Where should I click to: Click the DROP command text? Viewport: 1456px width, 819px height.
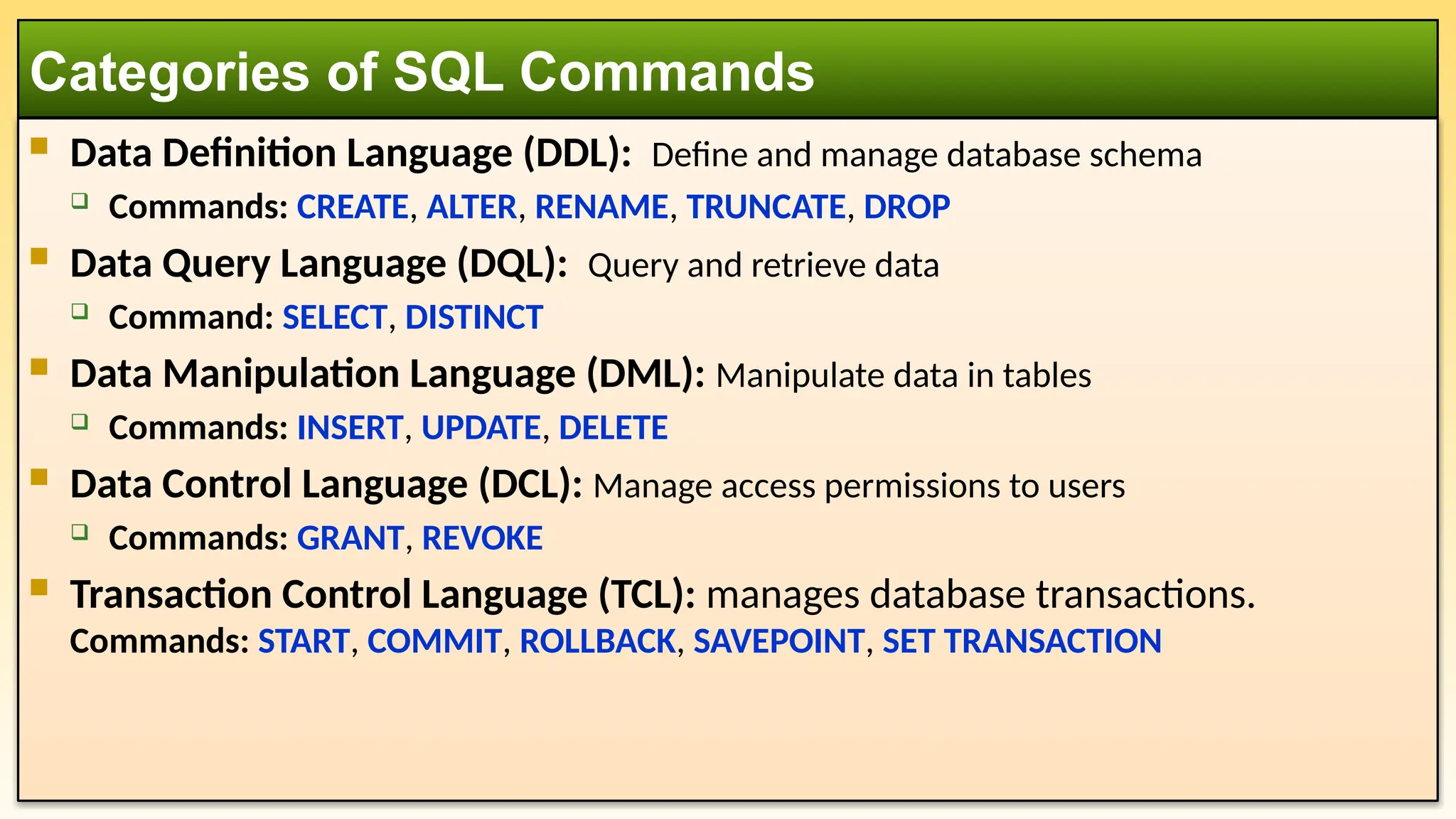906,207
